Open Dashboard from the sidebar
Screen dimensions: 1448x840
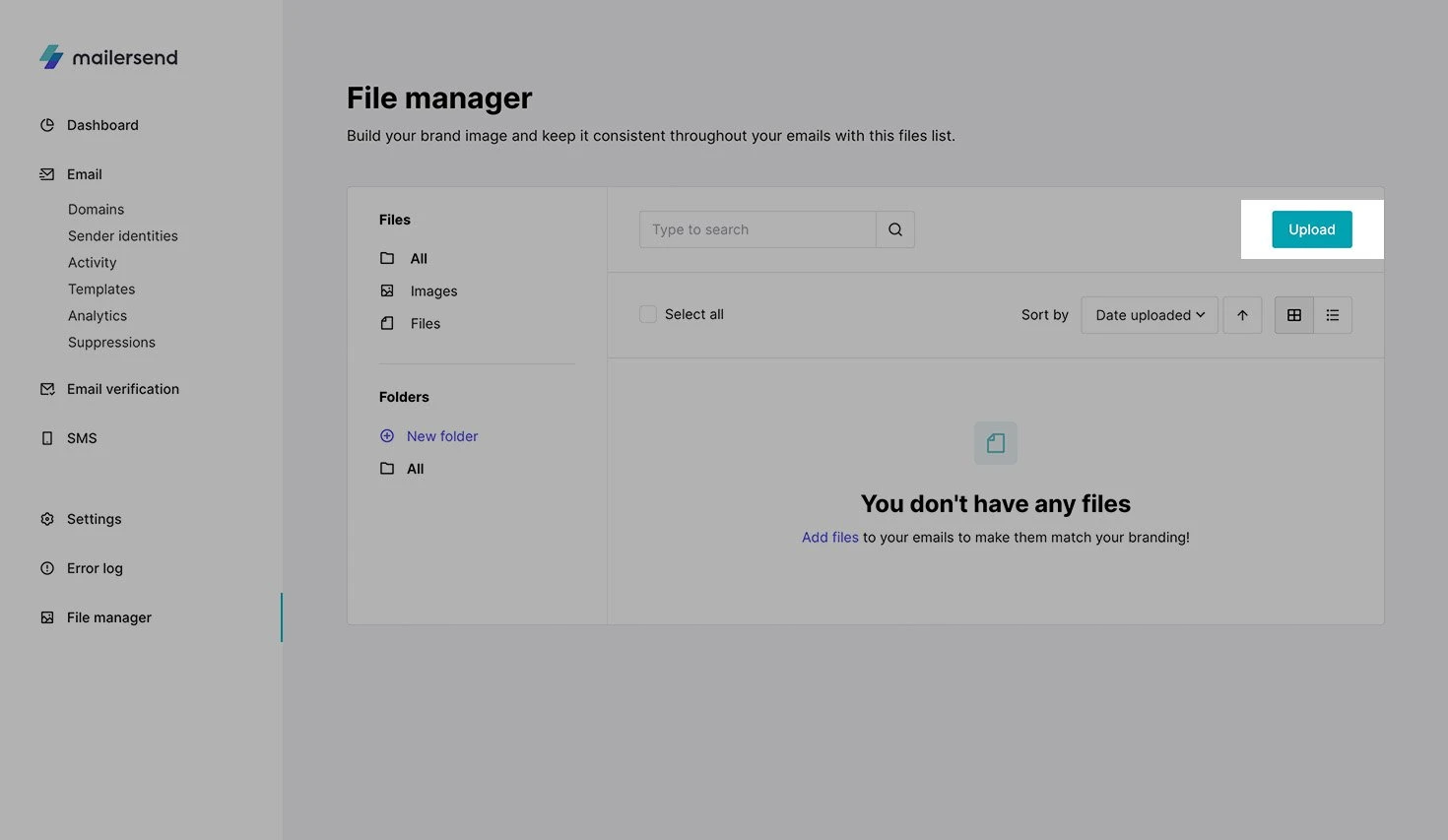[x=102, y=125]
